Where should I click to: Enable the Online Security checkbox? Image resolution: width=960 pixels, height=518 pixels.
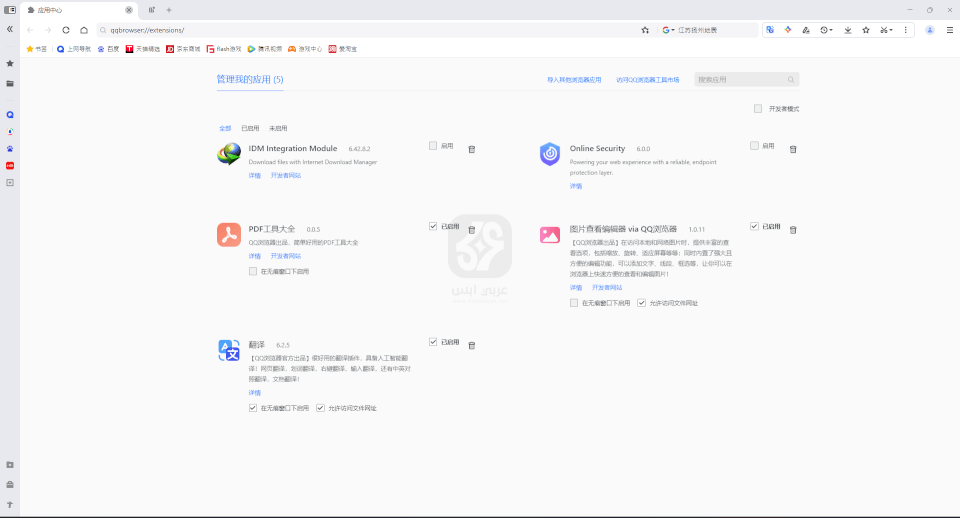[754, 146]
